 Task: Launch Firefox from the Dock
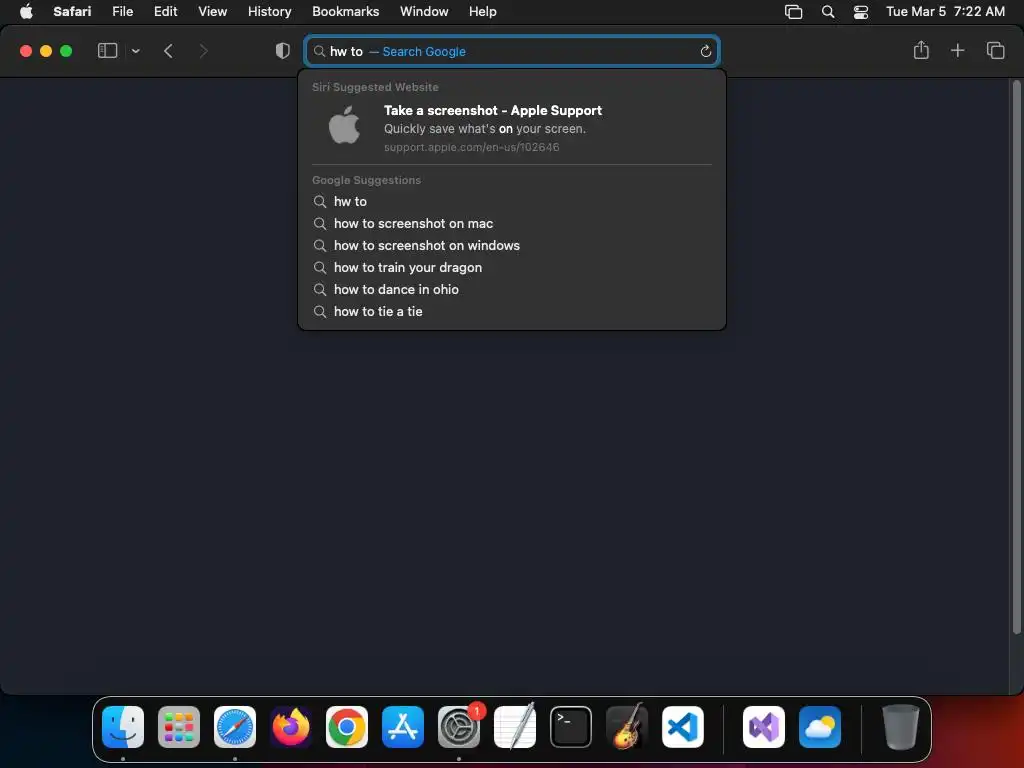[291, 727]
